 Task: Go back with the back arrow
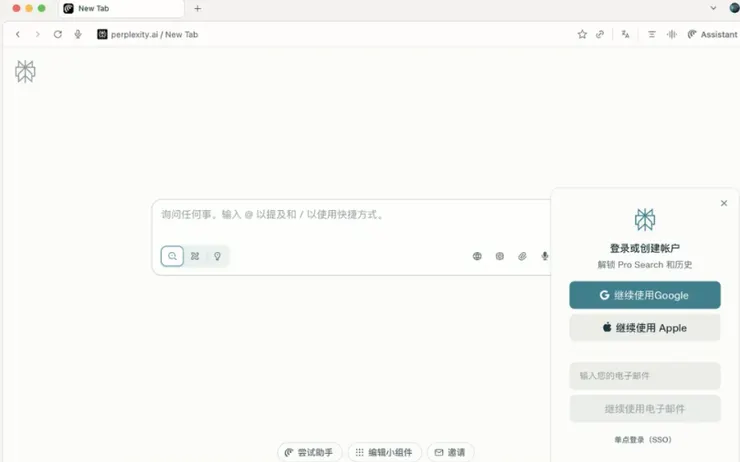tap(18, 34)
